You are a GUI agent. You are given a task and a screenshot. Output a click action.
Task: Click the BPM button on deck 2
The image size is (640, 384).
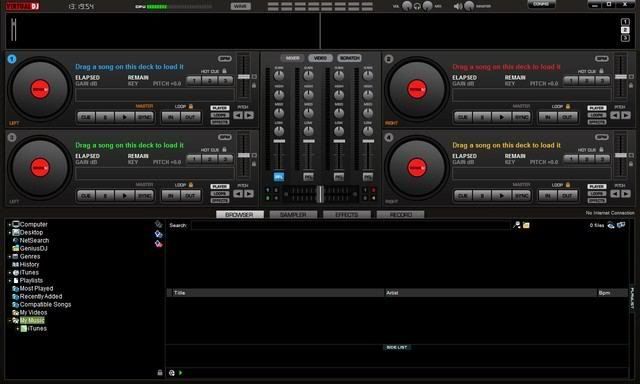coord(602,58)
